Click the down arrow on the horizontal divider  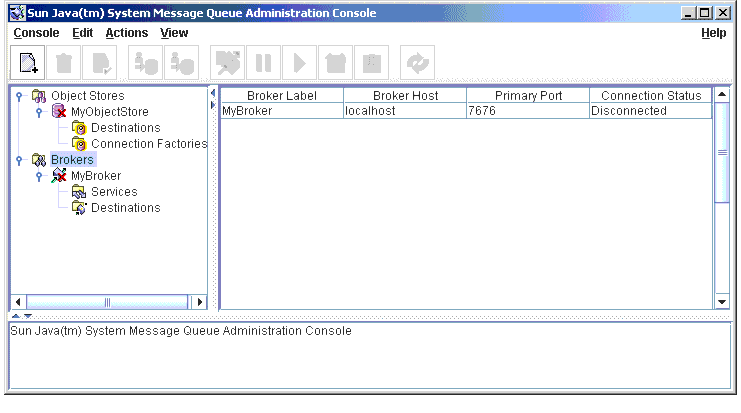(28, 316)
